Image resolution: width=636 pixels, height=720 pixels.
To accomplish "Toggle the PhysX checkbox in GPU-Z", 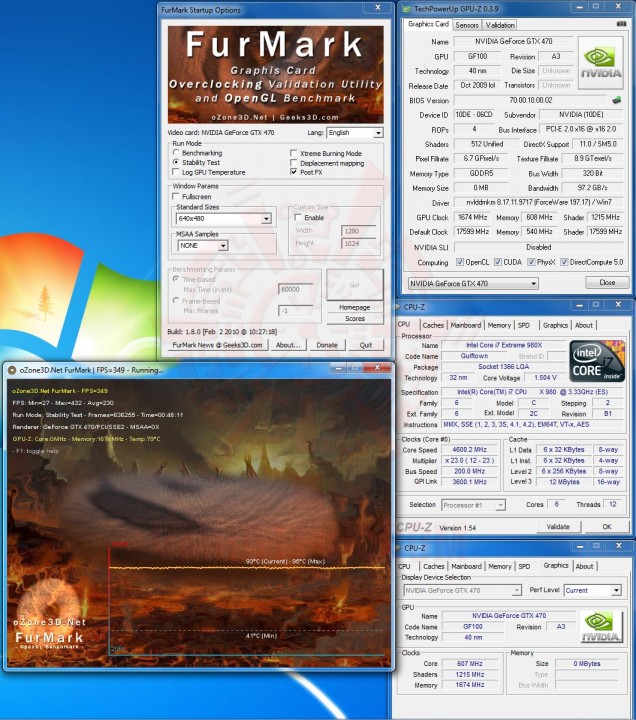I will (x=531, y=262).
